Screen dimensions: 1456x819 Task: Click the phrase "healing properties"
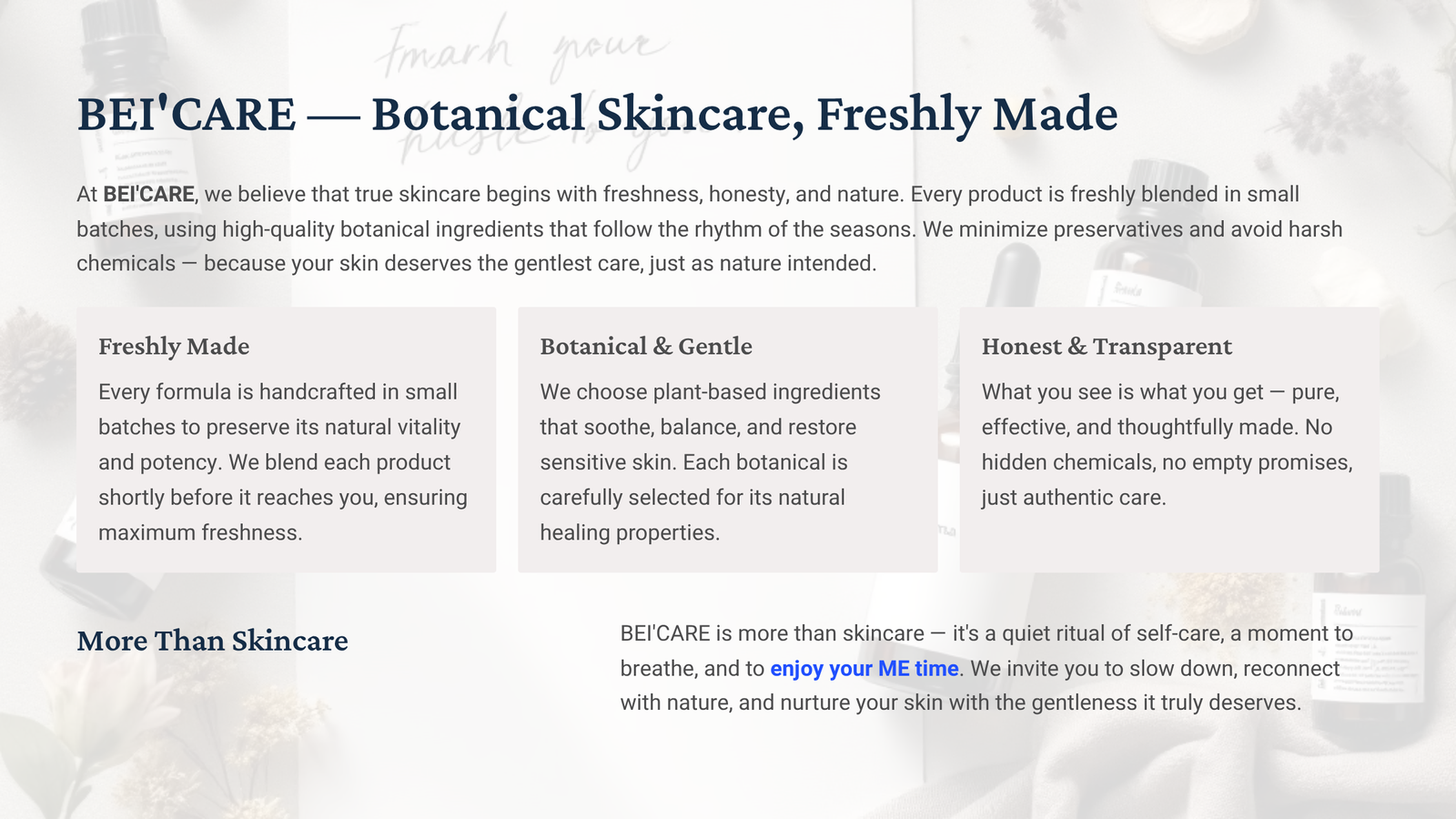[x=629, y=533]
